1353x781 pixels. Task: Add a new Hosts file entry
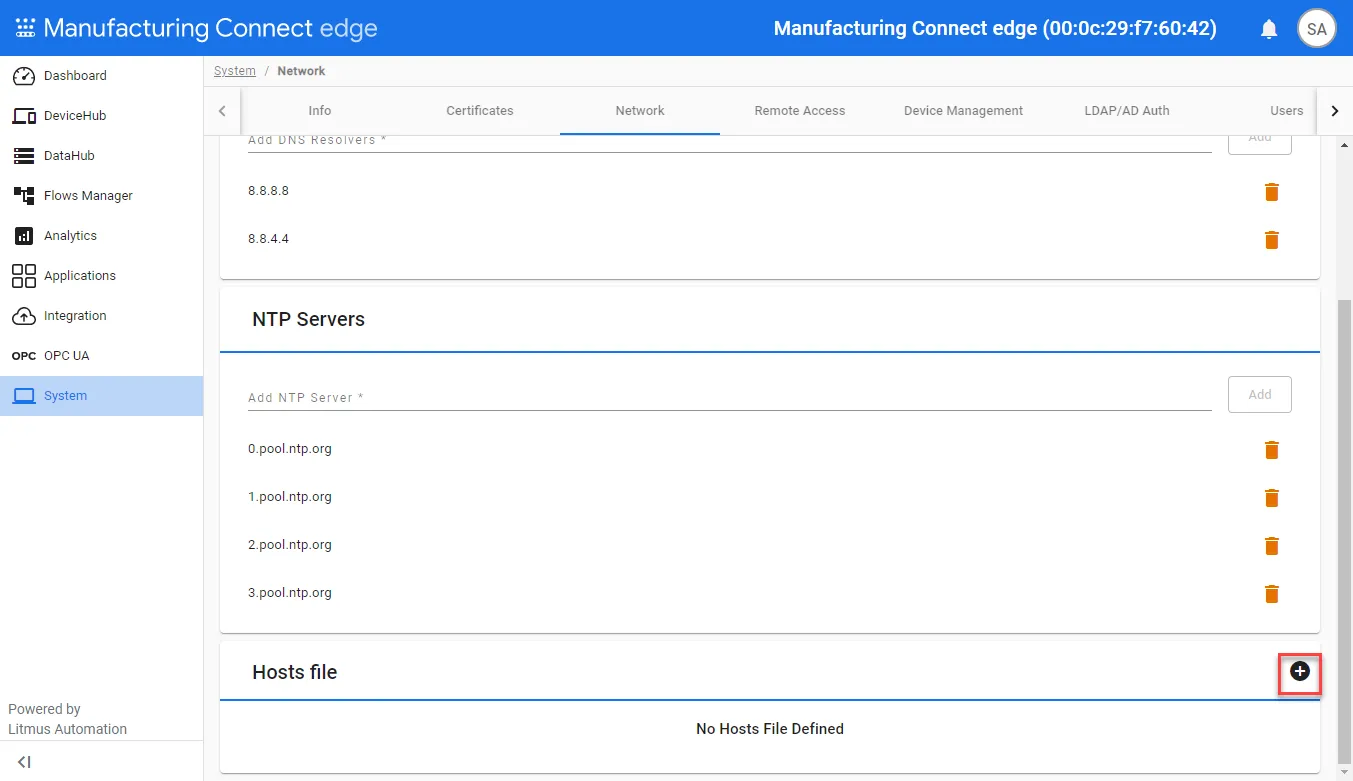pos(1300,672)
